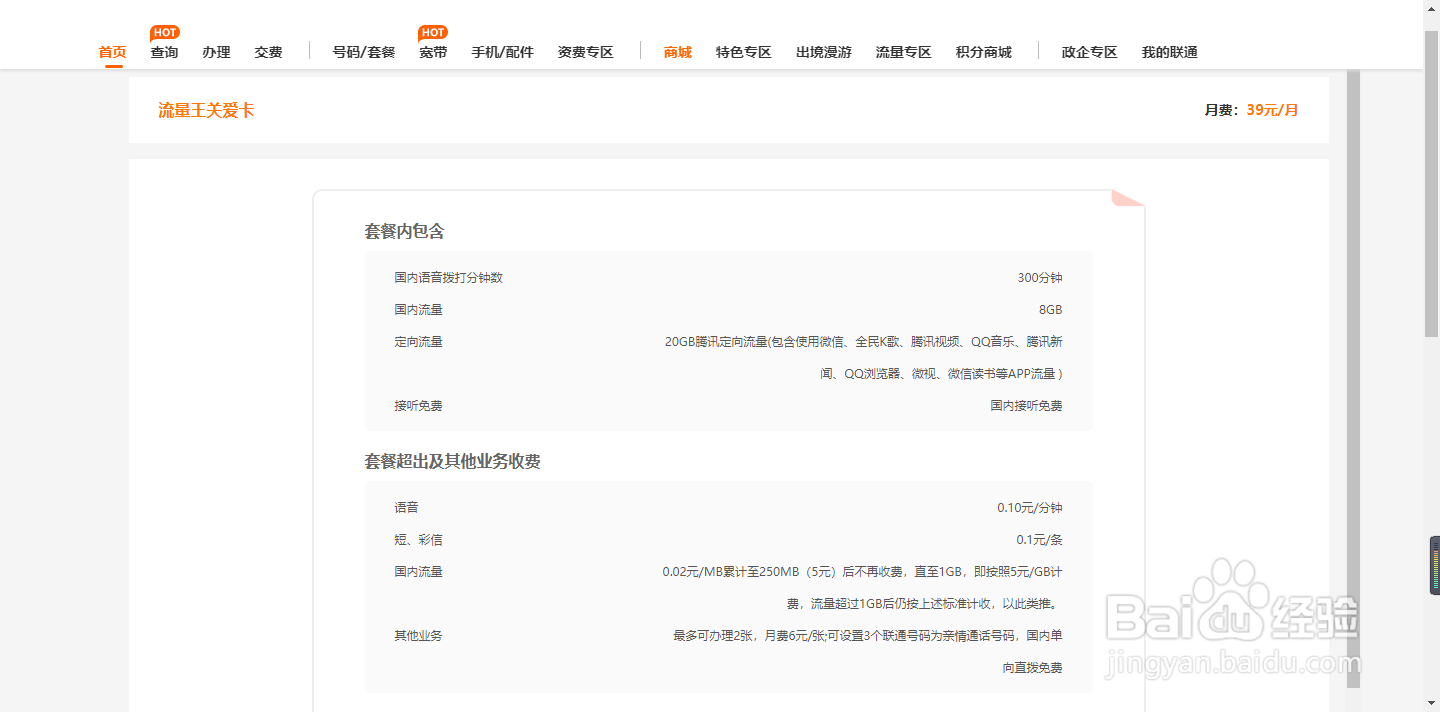Viewport: 1440px width, 712px height.
Task: Click the 0.02元/MB overage data description
Action: click(863, 588)
